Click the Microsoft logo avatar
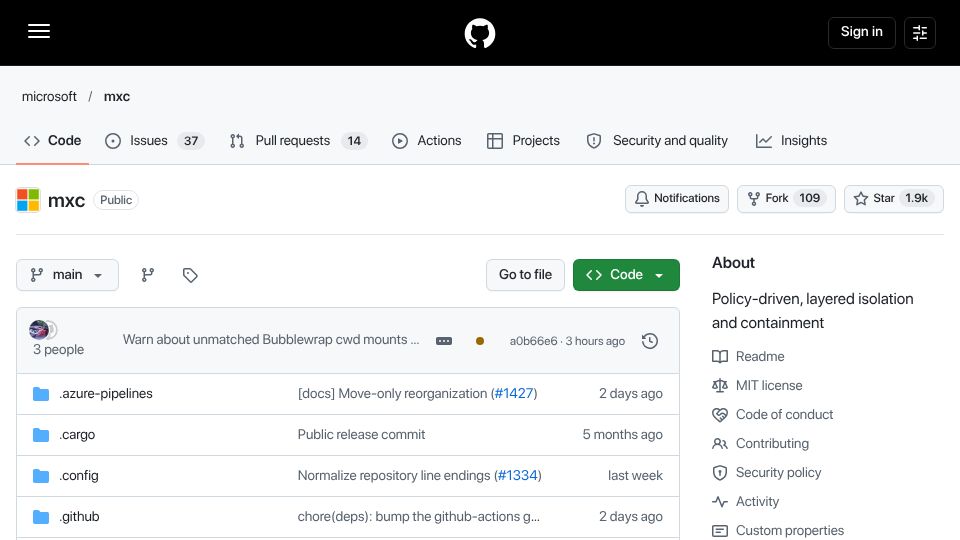The width and height of the screenshot is (960, 540). tap(28, 200)
